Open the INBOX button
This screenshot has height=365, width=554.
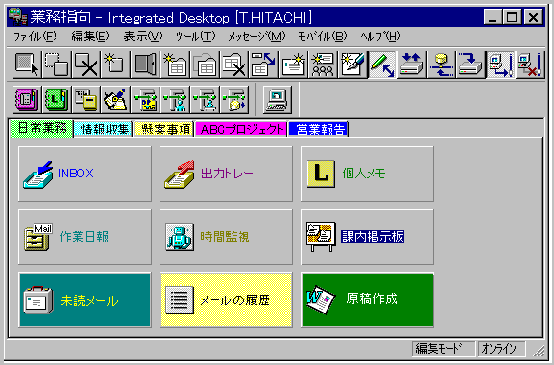point(85,173)
